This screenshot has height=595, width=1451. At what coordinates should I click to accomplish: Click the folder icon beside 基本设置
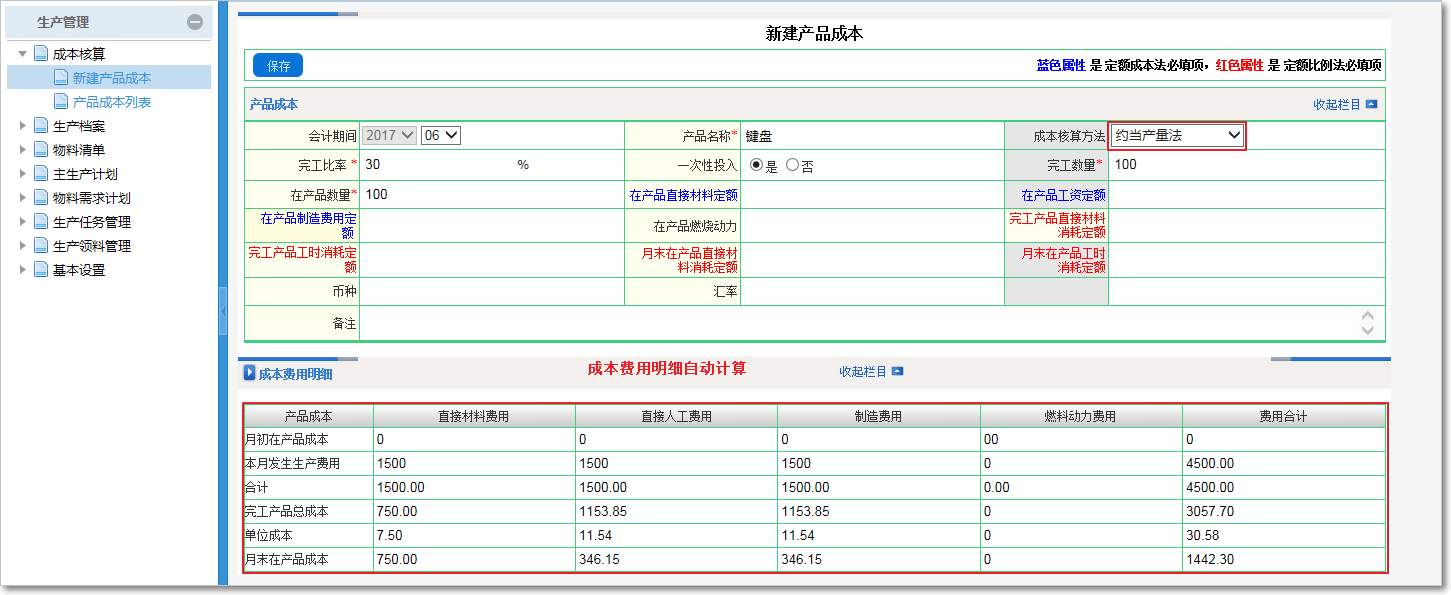coord(39,269)
